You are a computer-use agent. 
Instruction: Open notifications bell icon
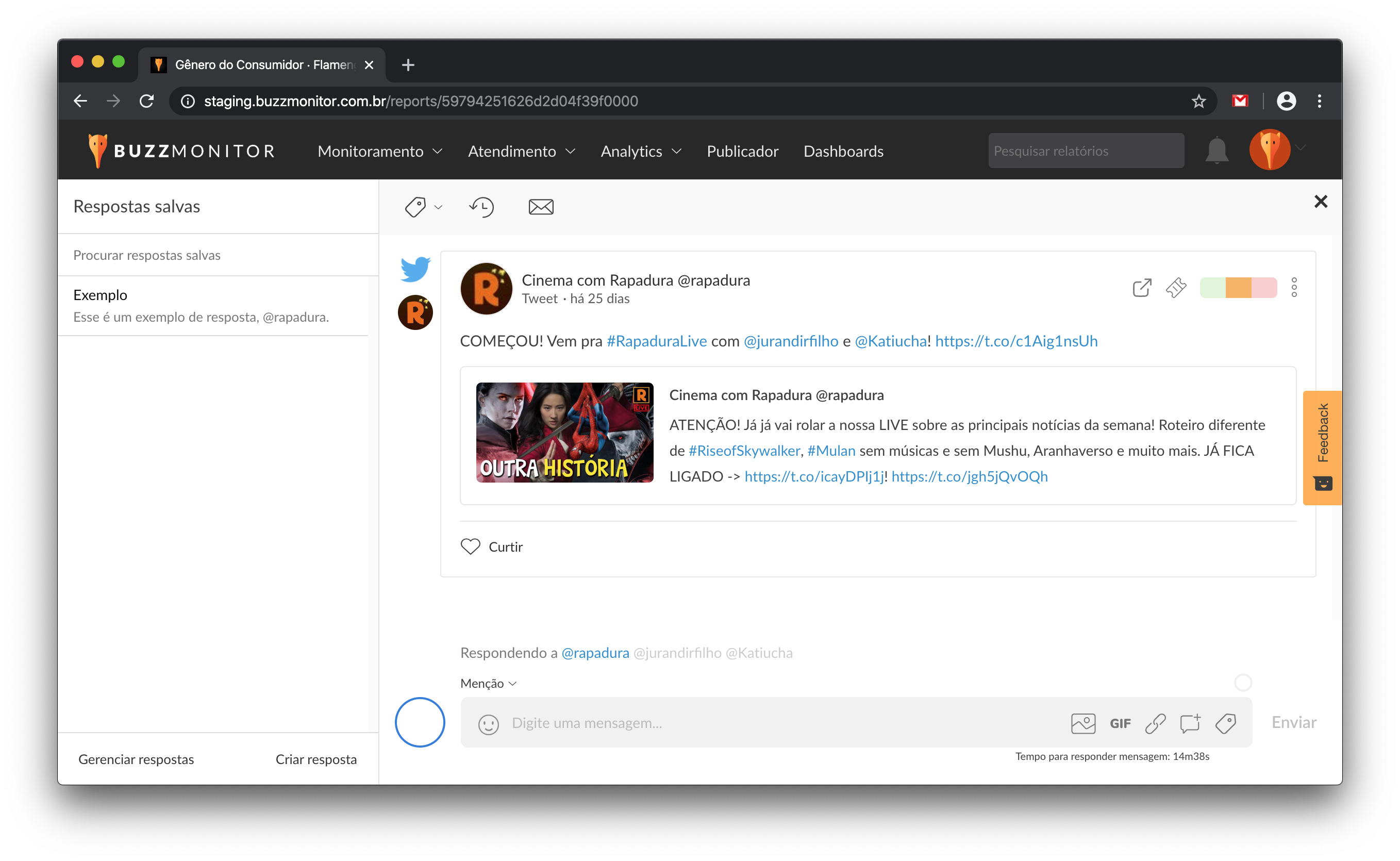1216,151
